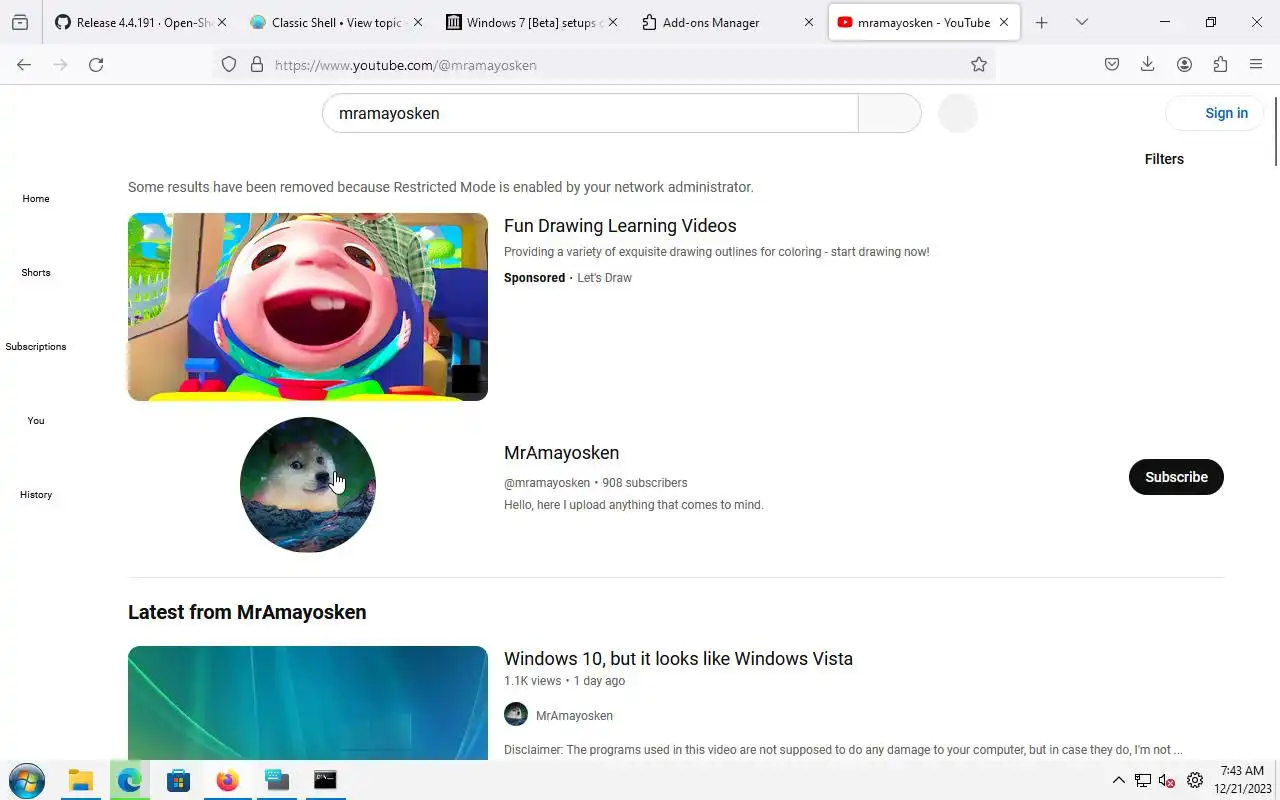The image size is (1280, 800).
Task: Open a new tab with plus button
Action: [1042, 22]
